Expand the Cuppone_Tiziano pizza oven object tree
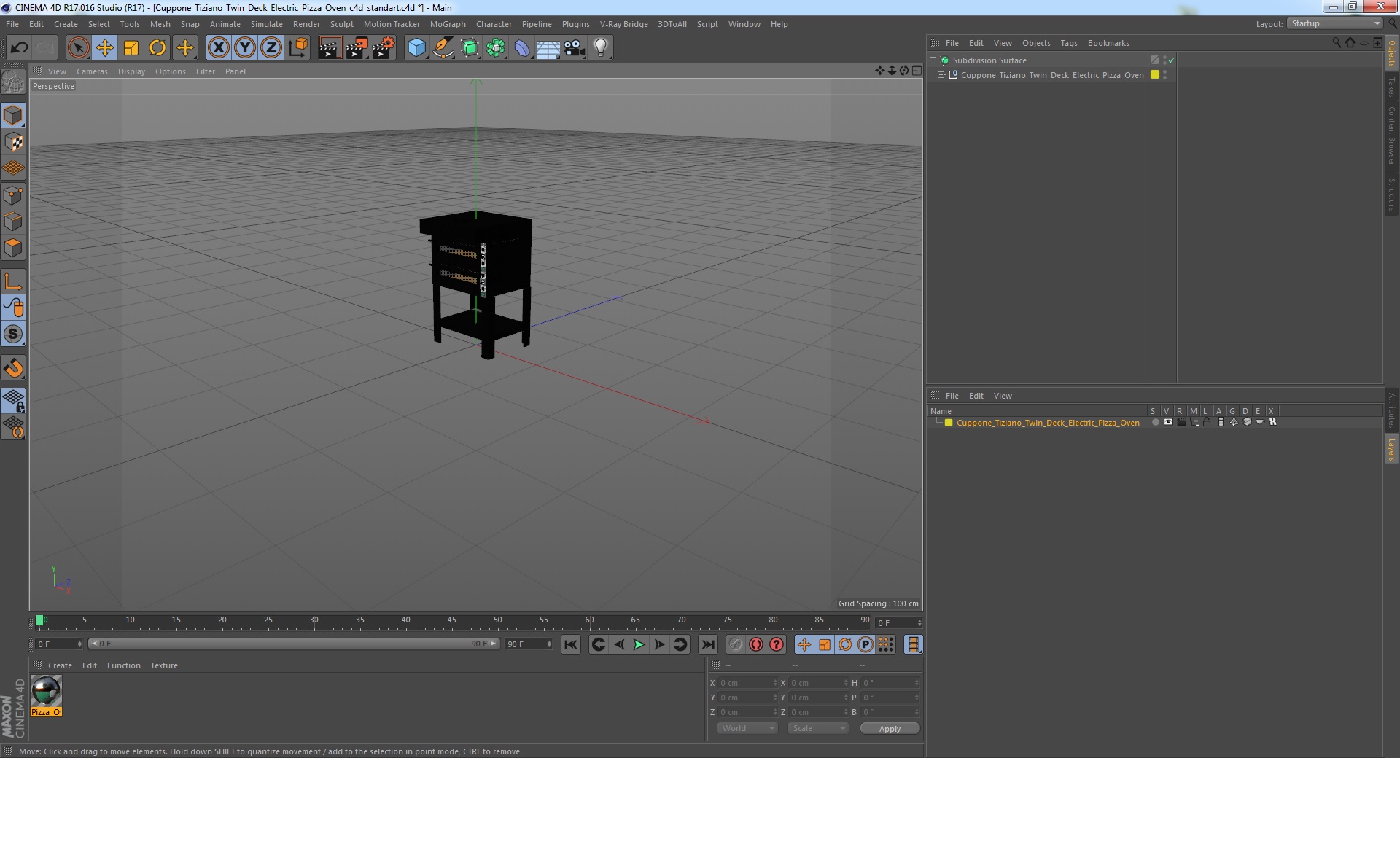This screenshot has width=1400, height=844. click(941, 75)
